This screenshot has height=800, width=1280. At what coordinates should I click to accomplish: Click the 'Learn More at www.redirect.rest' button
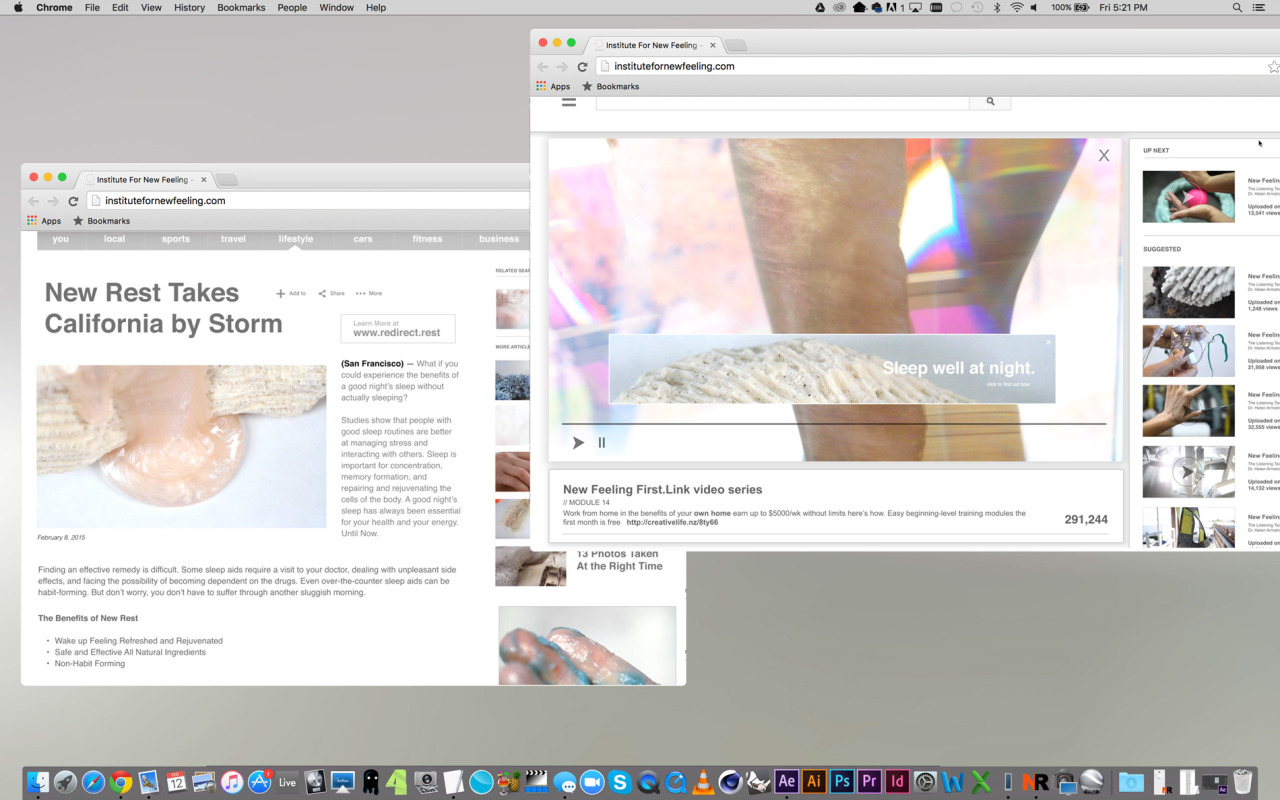(x=397, y=329)
